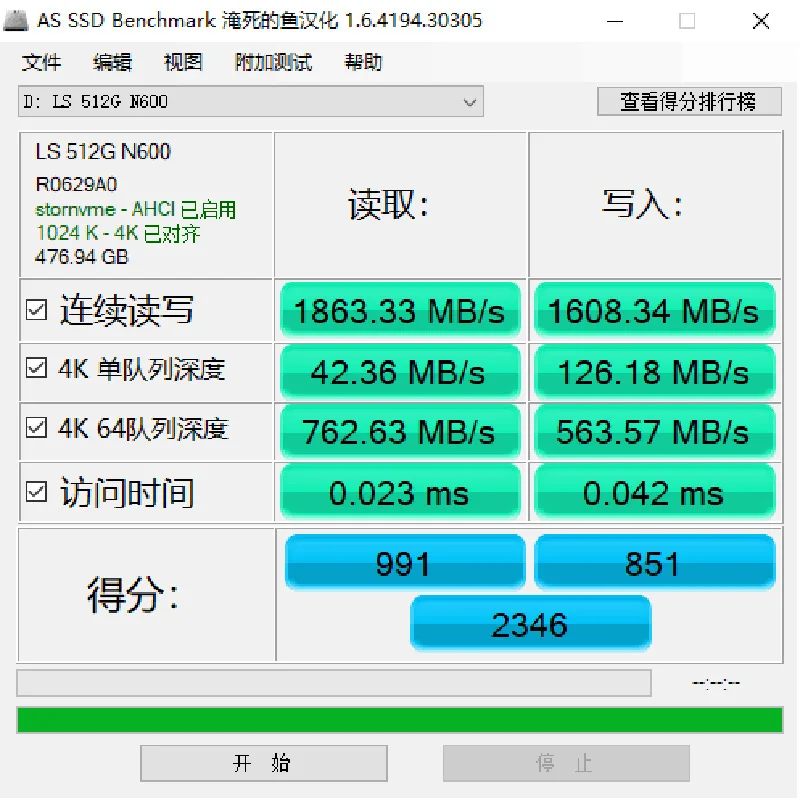Screen dimensions: 800x798
Task: Disable the 访问时间 access time checkbox
Action: (x=36, y=492)
